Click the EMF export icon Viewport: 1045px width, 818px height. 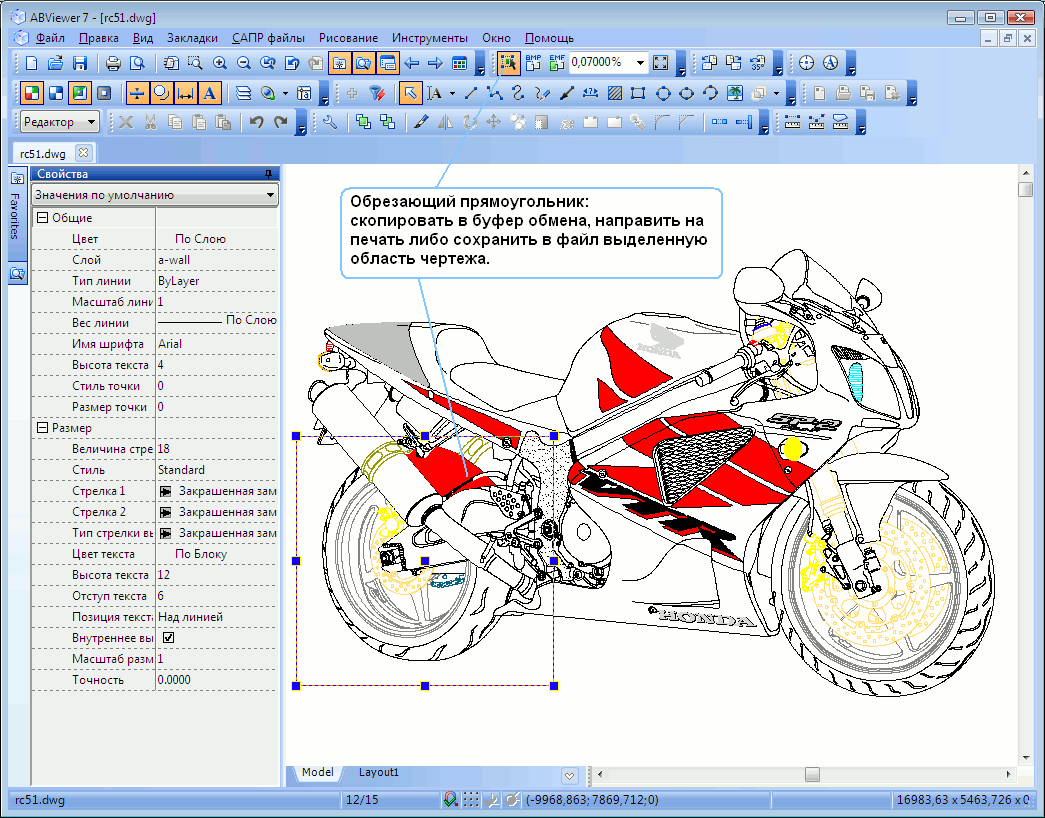[557, 63]
